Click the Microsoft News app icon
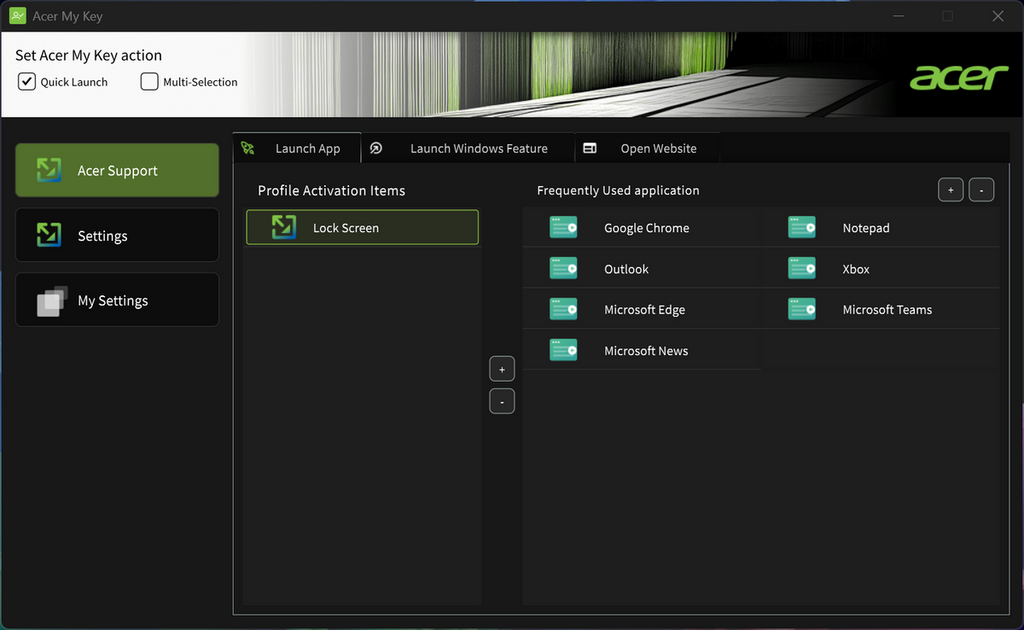 pos(564,350)
